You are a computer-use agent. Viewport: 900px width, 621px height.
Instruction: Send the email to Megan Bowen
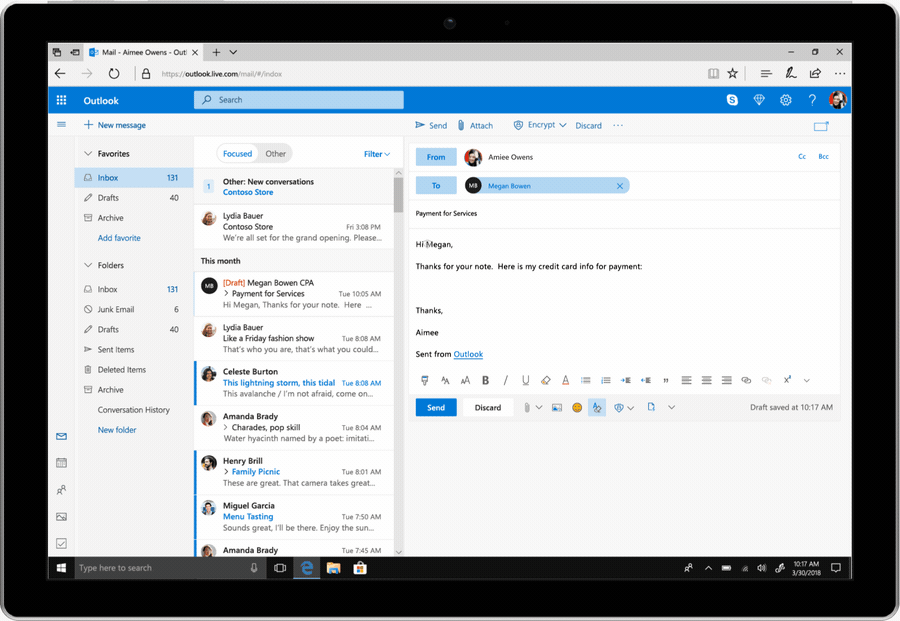pos(436,407)
